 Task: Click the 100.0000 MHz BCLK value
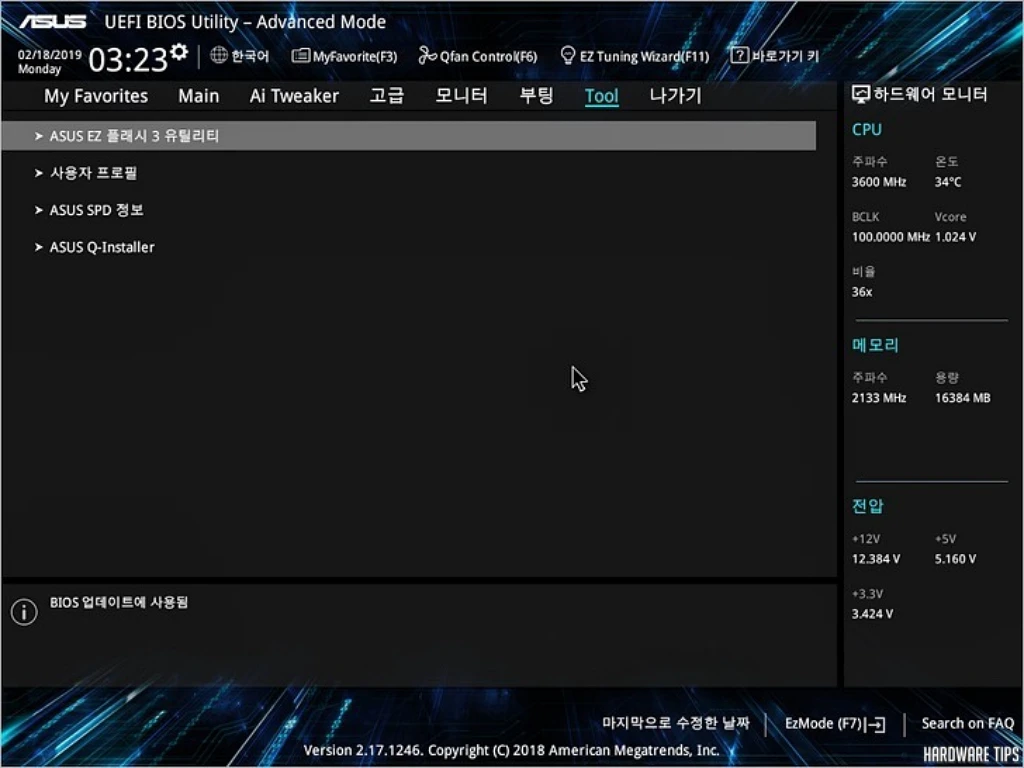click(890, 237)
